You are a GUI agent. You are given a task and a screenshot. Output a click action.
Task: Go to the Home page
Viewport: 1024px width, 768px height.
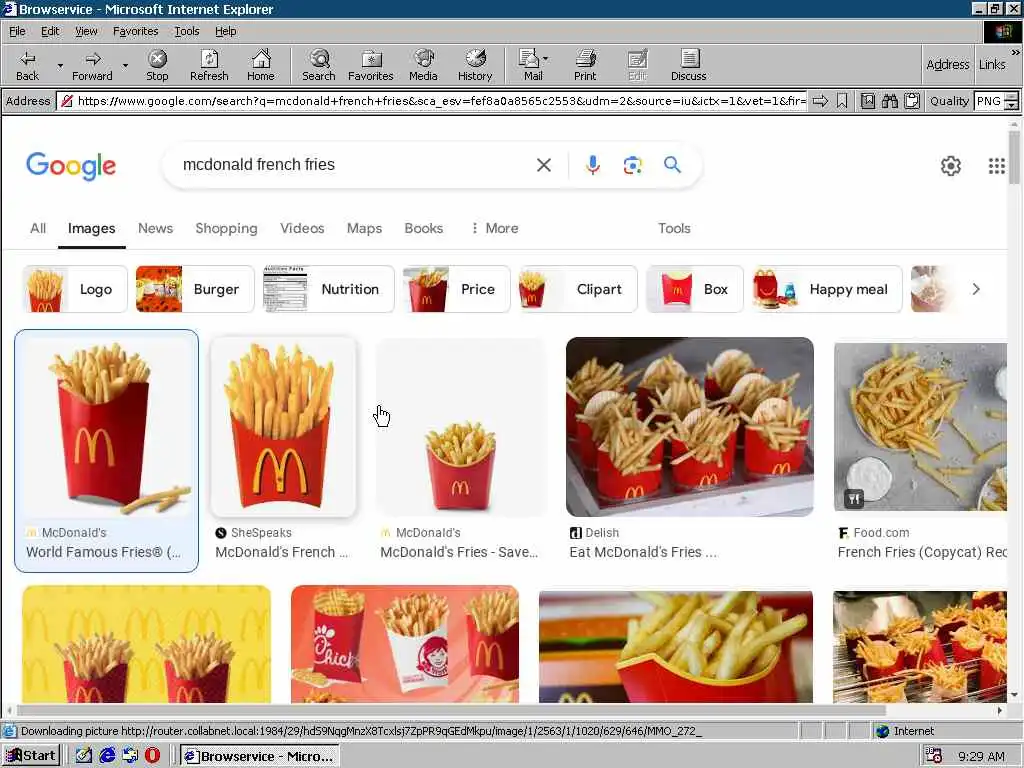(261, 65)
